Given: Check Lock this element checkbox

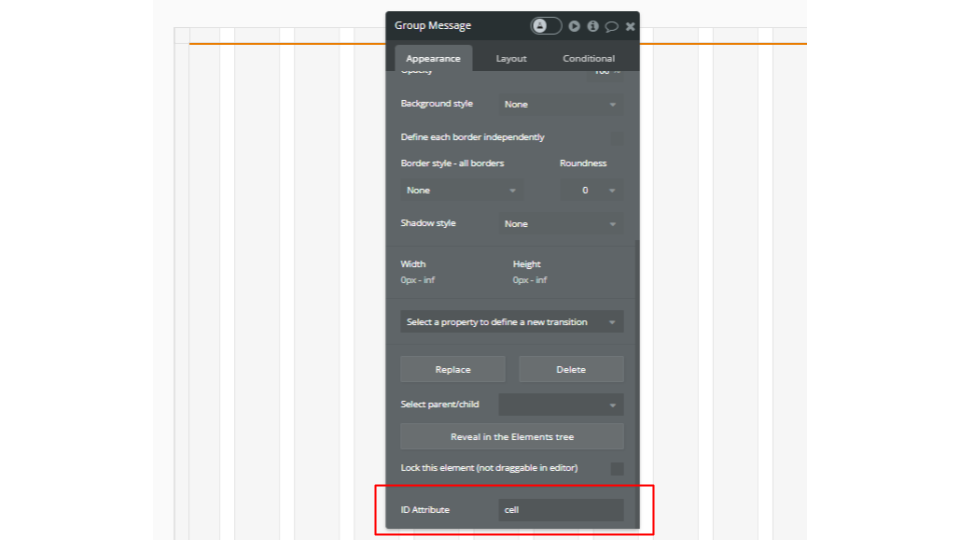Looking at the screenshot, I should (x=617, y=469).
